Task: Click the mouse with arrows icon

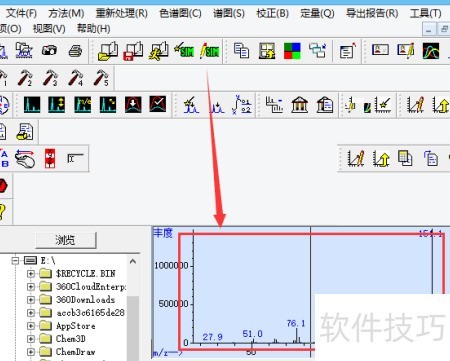Action: pyautogui.click(x=25, y=159)
